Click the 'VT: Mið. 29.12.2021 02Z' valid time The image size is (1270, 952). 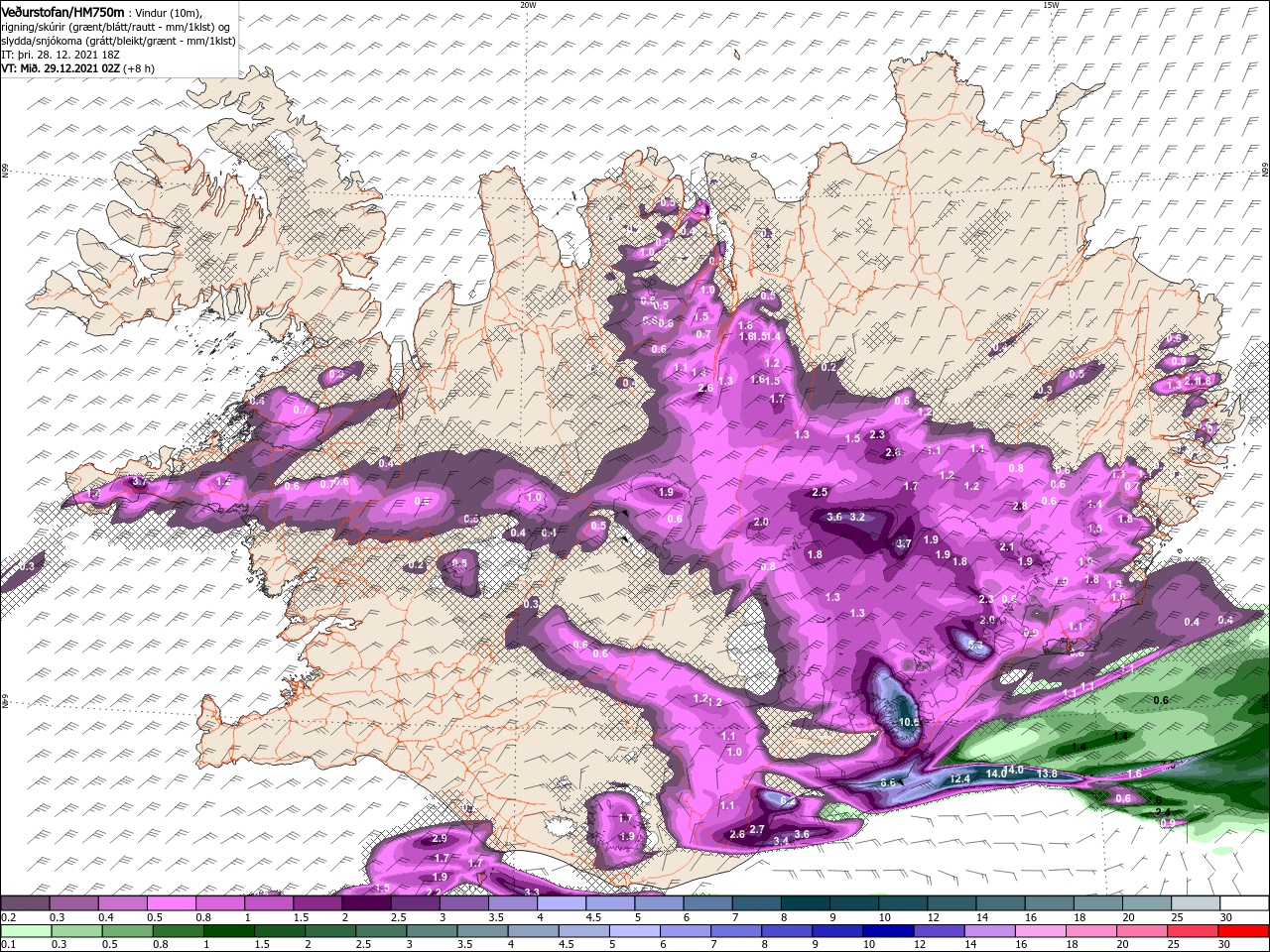(61, 68)
